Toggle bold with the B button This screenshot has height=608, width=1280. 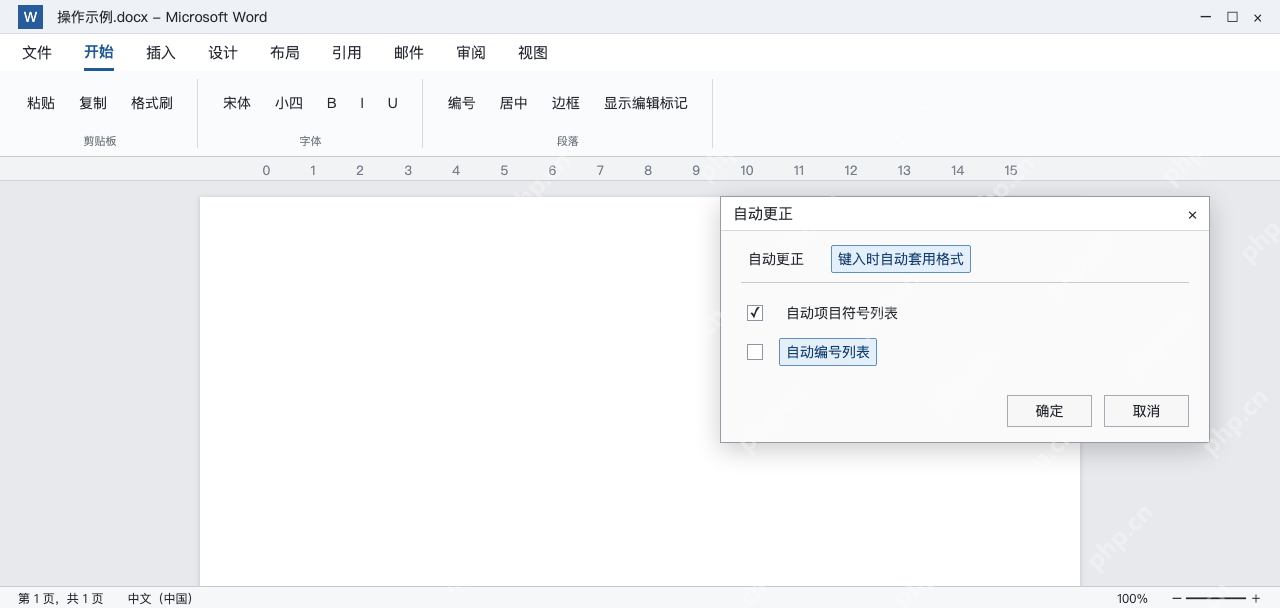click(x=332, y=103)
